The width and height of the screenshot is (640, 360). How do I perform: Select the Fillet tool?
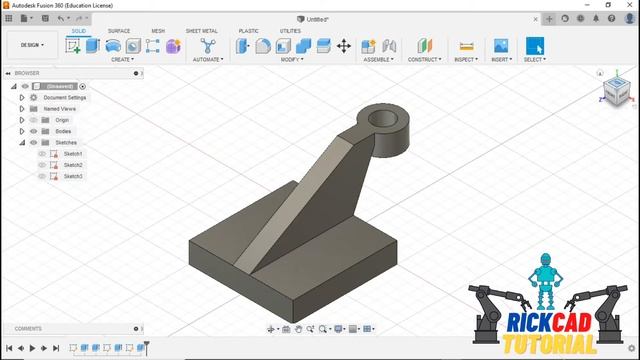(263, 46)
